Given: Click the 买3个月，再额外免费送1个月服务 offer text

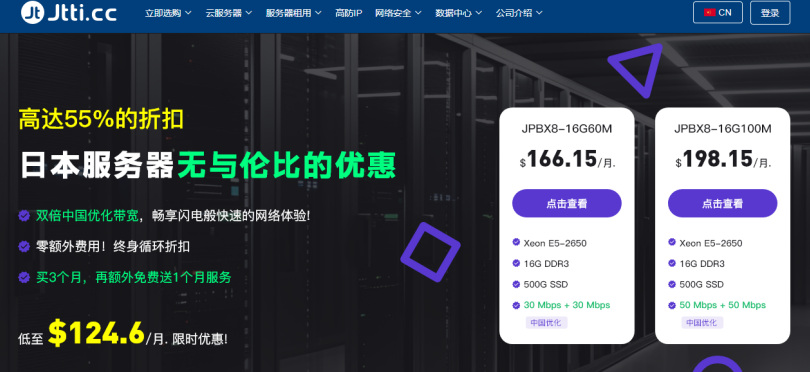Looking at the screenshot, I should tap(133, 277).
